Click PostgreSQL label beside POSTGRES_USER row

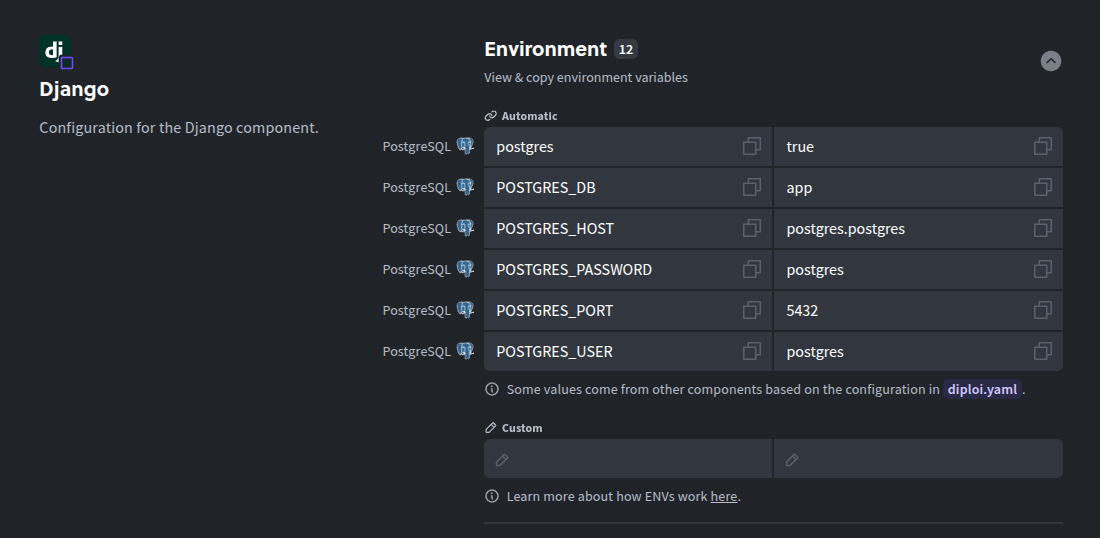click(x=417, y=351)
